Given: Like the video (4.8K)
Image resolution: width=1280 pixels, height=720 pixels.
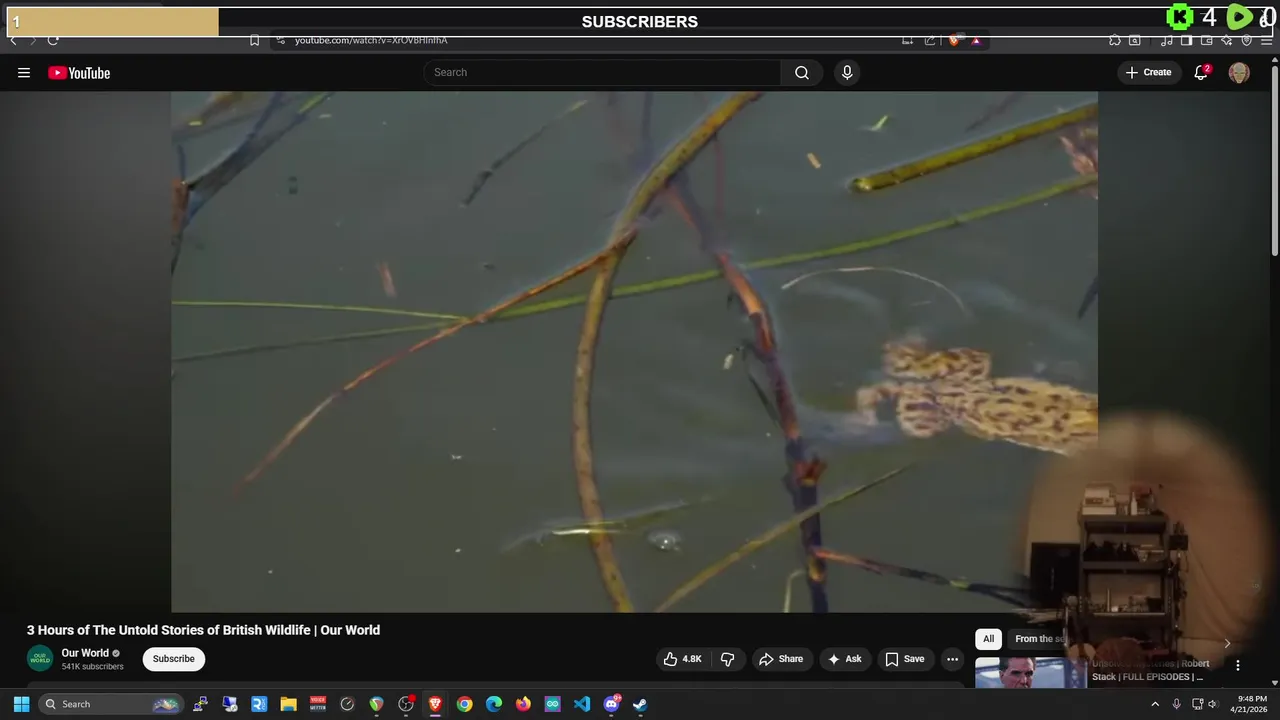Looking at the screenshot, I should tap(683, 659).
